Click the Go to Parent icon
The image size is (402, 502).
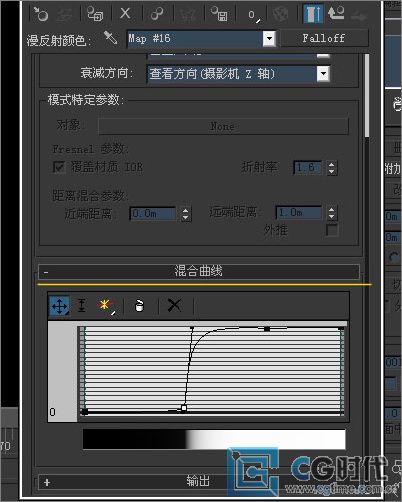336,13
